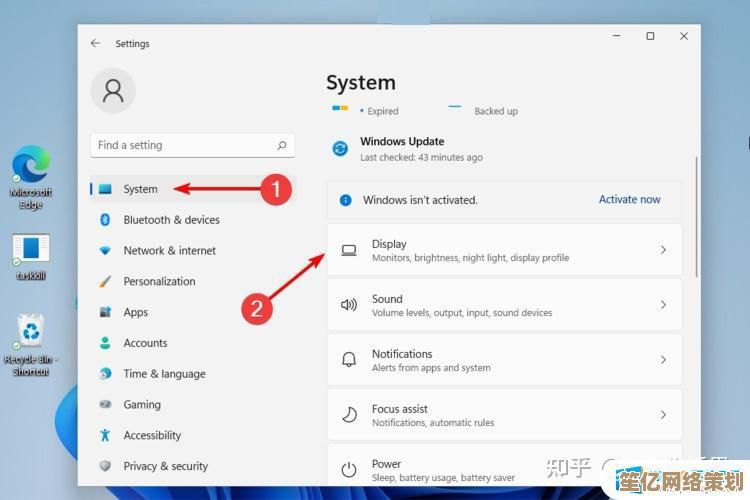
Task: Click the search magnifier icon
Action: pos(283,145)
